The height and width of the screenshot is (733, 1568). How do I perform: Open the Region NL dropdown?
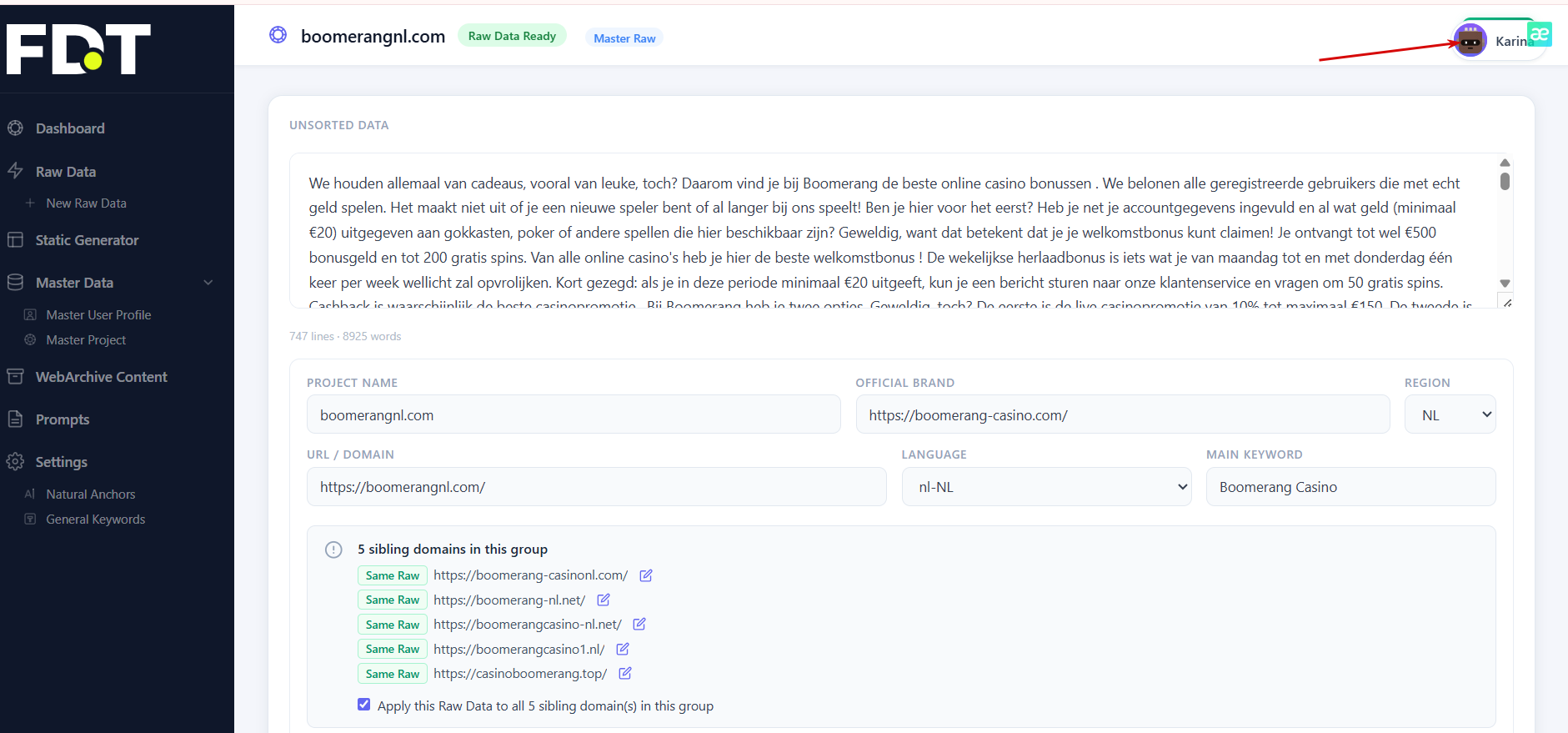(1450, 414)
